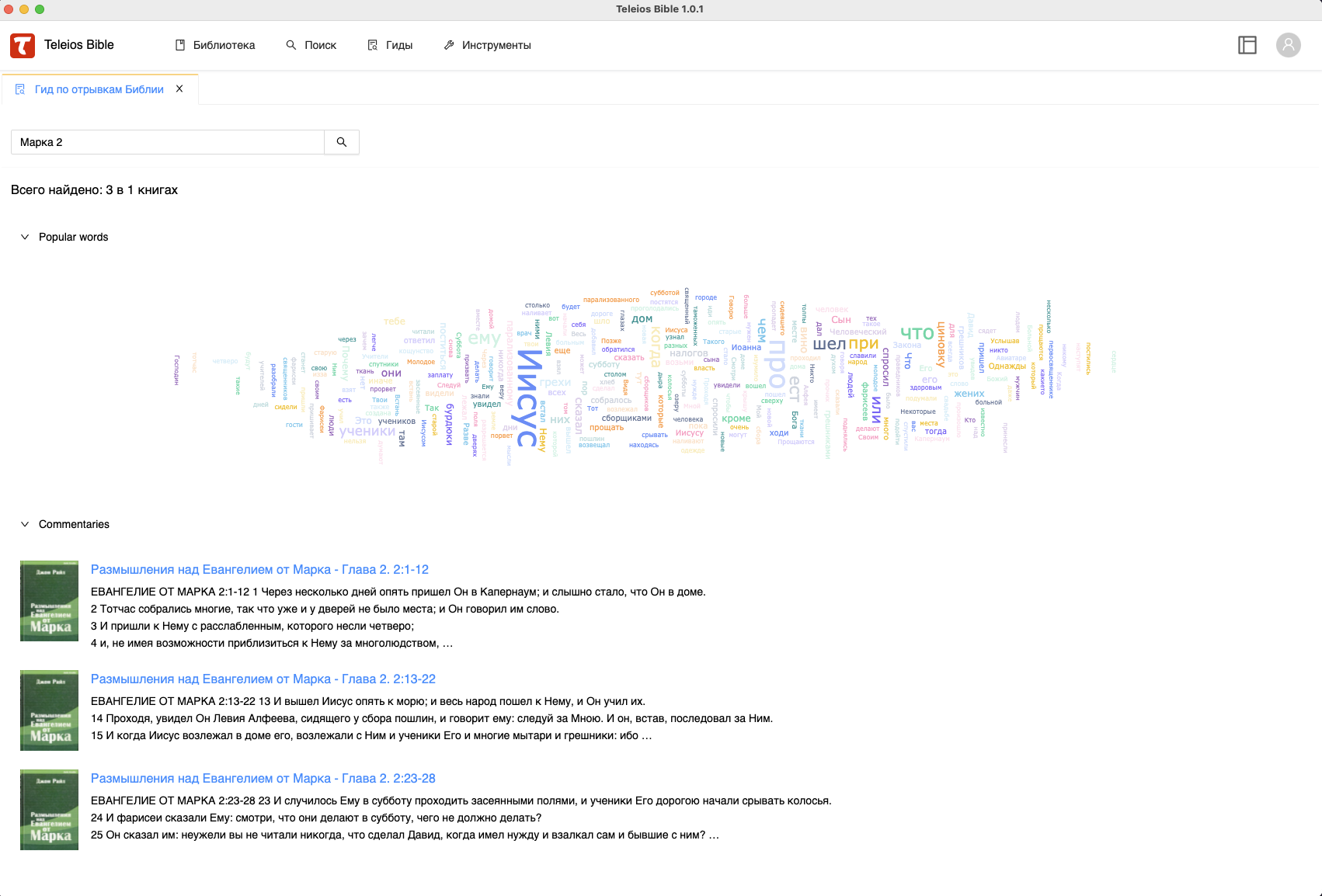The height and width of the screenshot is (896, 1322).
Task: Click book cover thumbnail for 2:23-28 commentary
Action: (49, 809)
